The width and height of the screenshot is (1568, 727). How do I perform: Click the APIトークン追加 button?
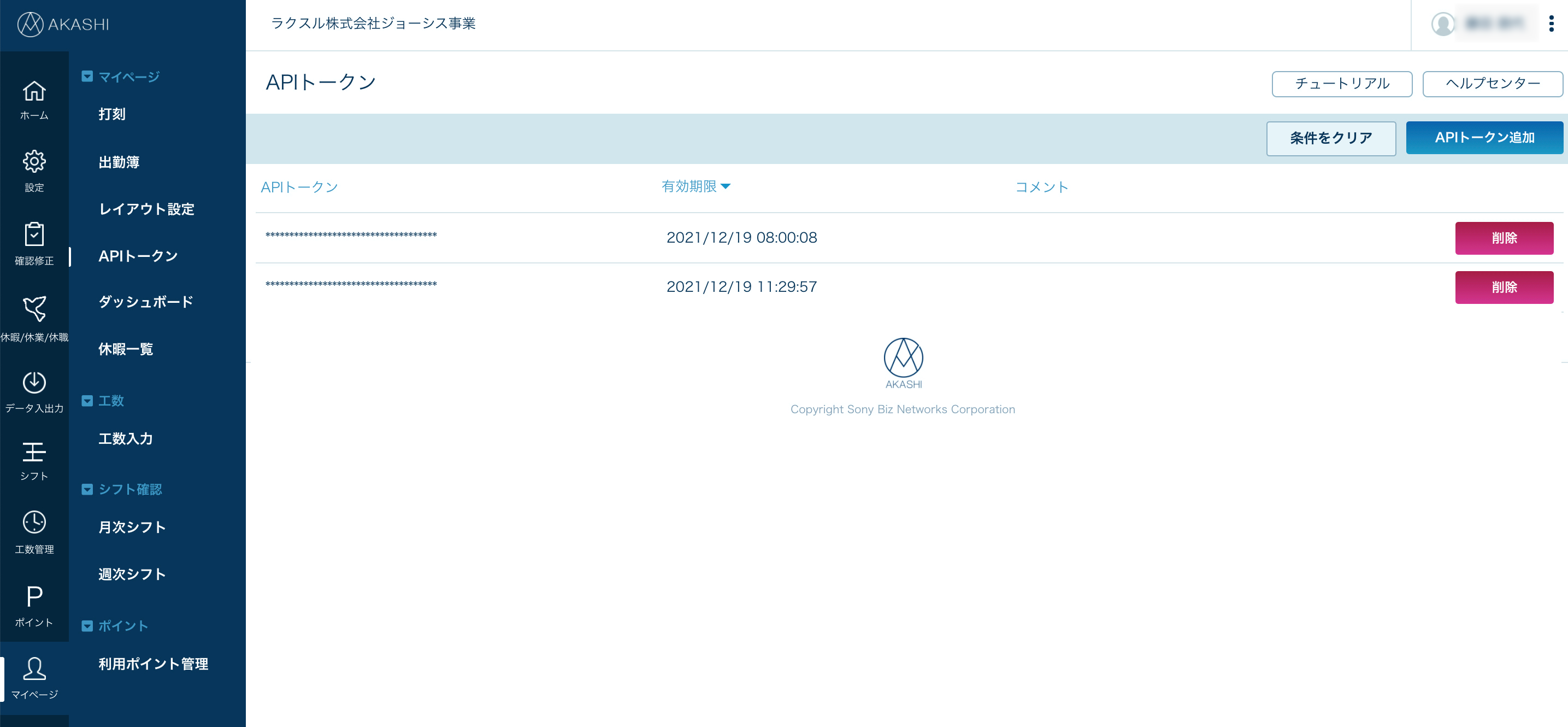point(1483,138)
